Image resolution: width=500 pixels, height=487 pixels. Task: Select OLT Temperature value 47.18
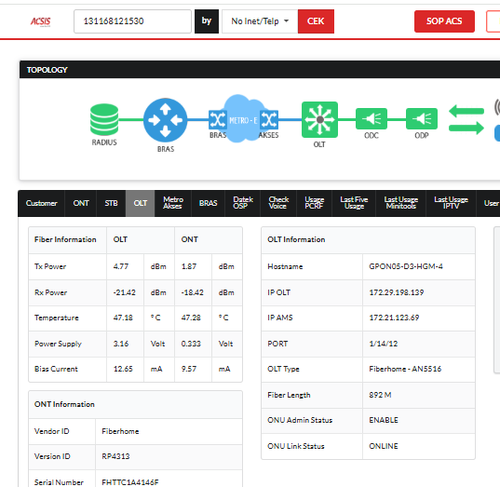tap(123, 318)
